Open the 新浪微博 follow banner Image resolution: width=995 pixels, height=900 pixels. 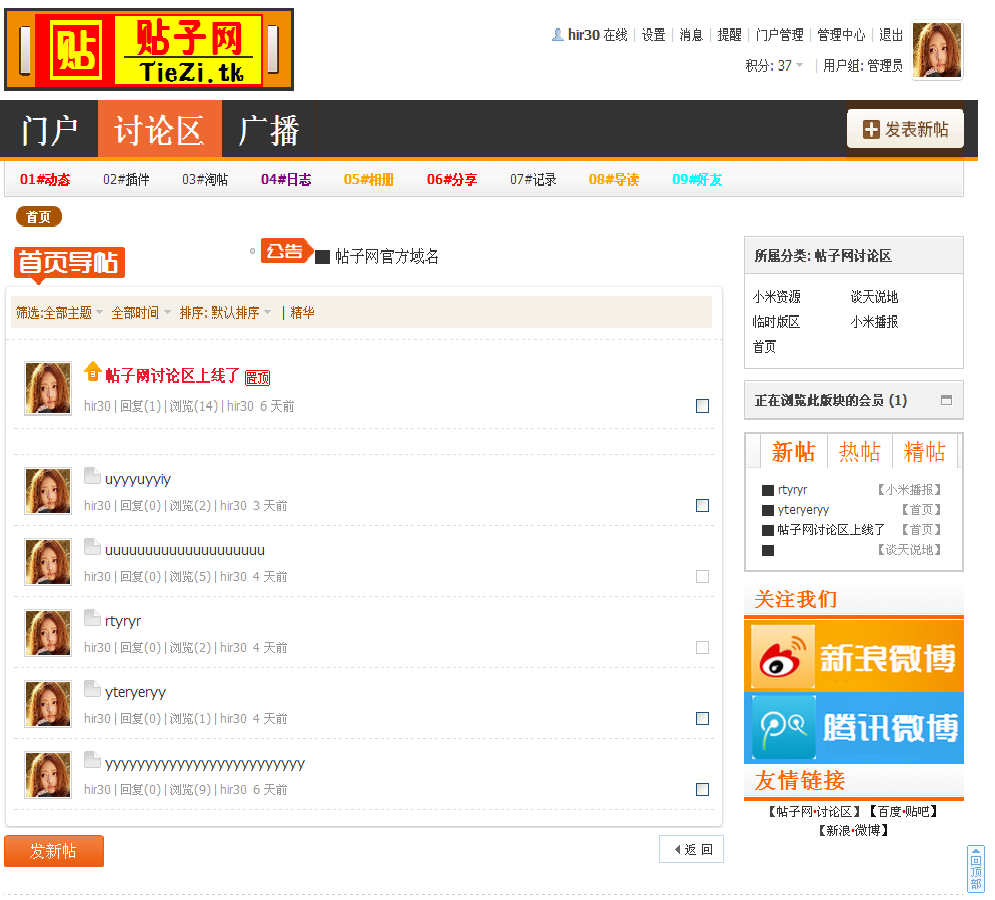pyautogui.click(x=853, y=656)
